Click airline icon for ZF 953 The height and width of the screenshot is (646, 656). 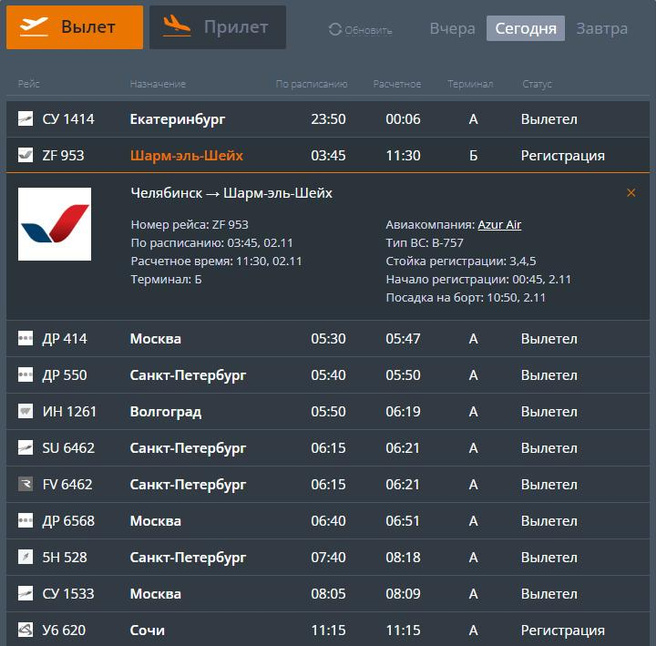pos(25,155)
